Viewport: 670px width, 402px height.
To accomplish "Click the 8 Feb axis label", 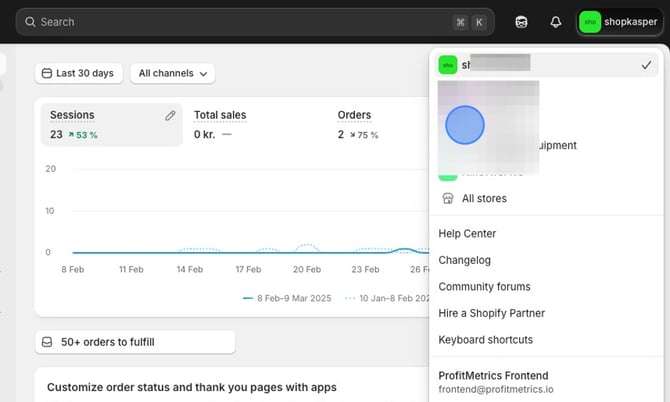I will click(x=73, y=270).
